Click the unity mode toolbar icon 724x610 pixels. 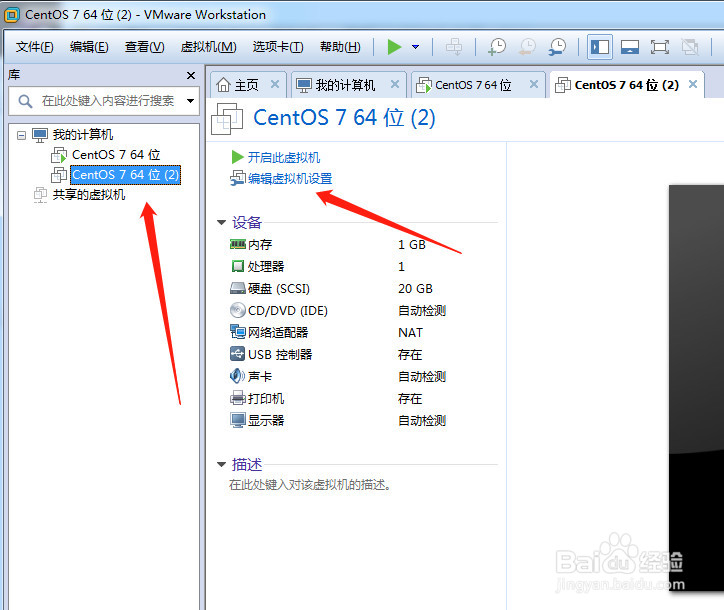[x=690, y=47]
